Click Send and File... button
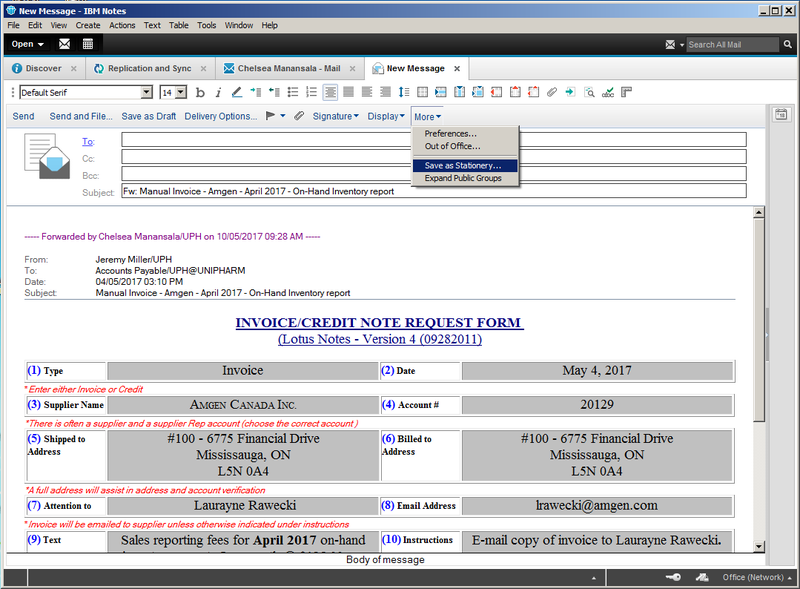This screenshot has width=800, height=589. coord(81,116)
